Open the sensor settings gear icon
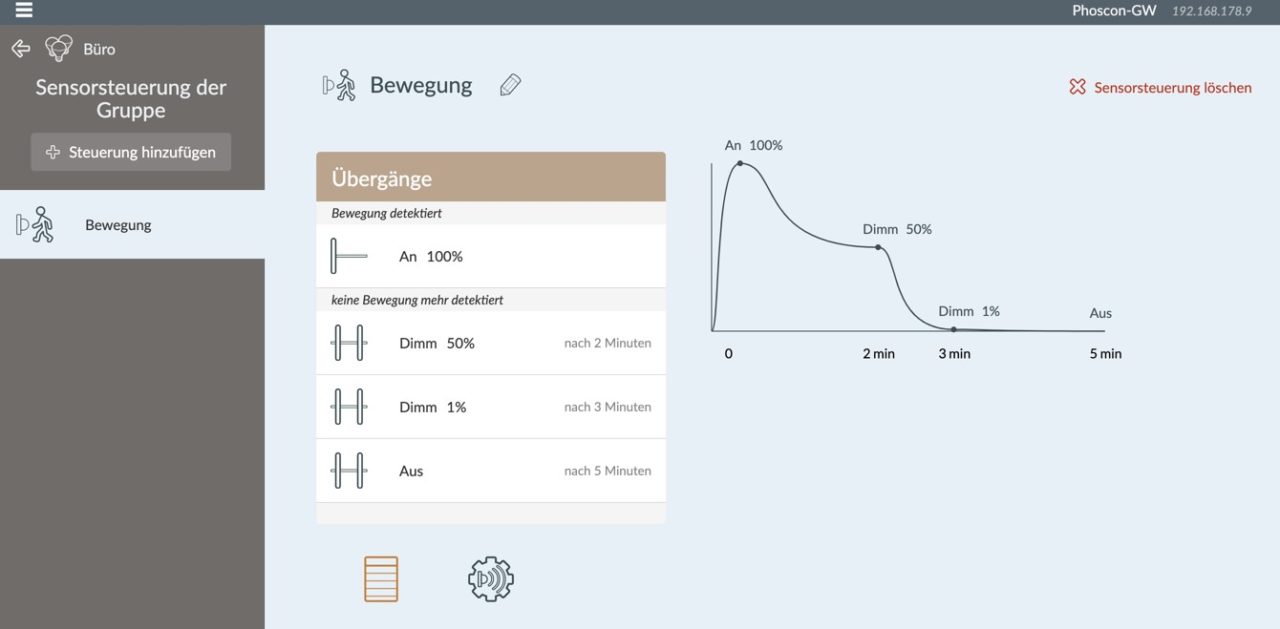Viewport: 1280px width, 629px height. pos(490,579)
